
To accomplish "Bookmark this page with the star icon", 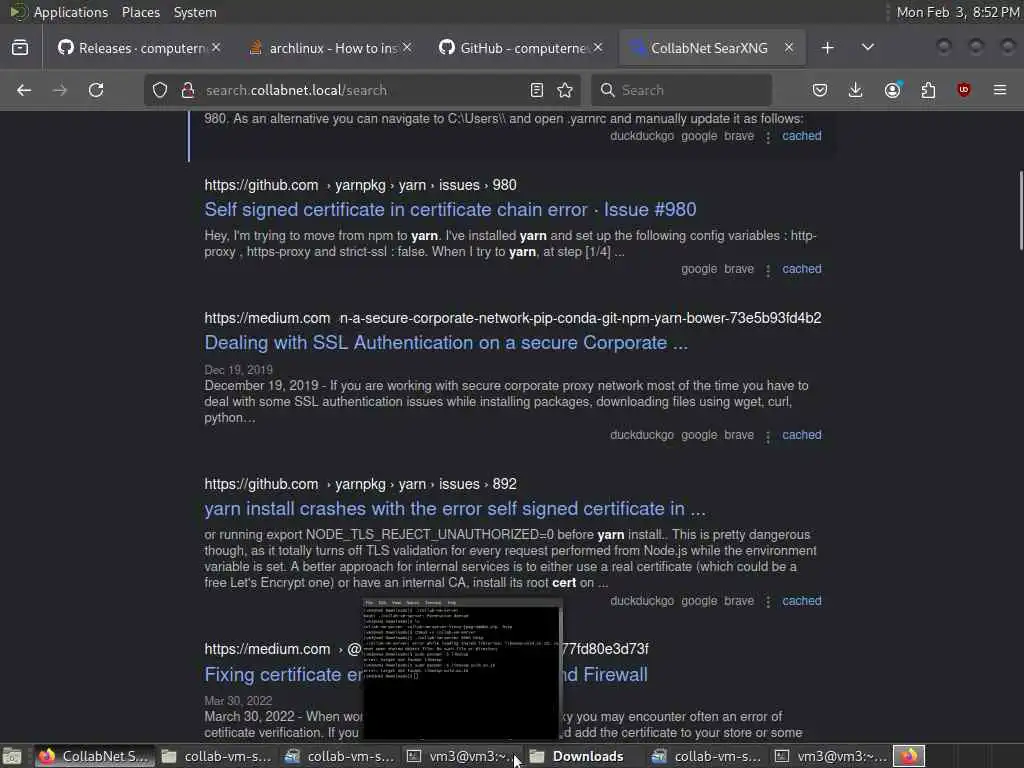I will coord(566,90).
